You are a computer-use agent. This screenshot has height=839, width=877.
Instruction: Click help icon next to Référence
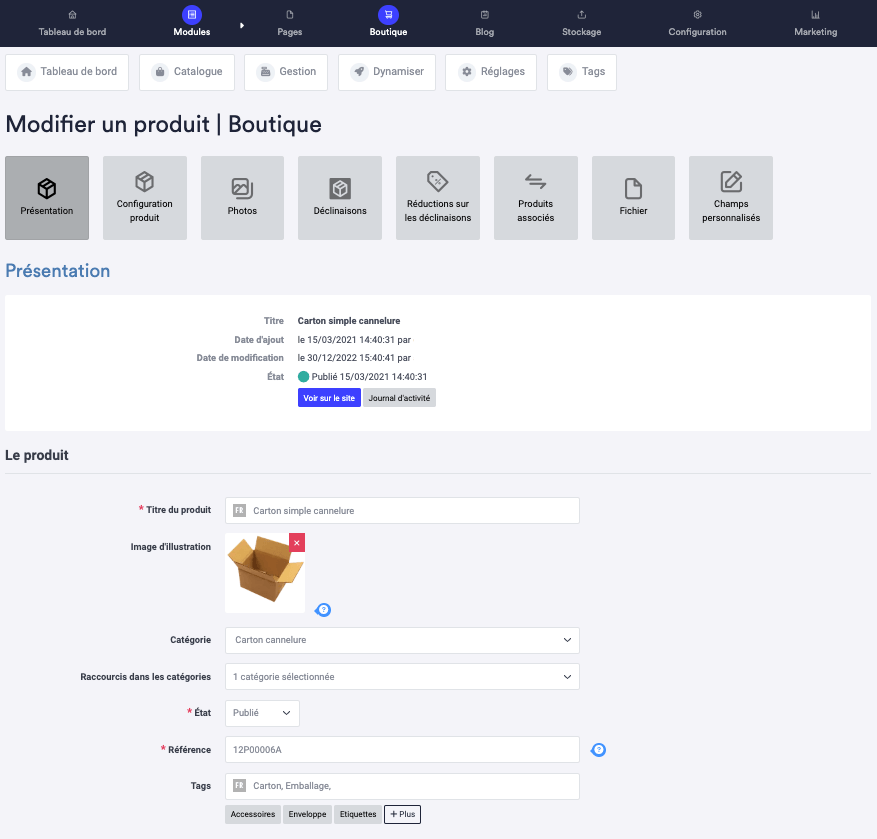coord(598,750)
